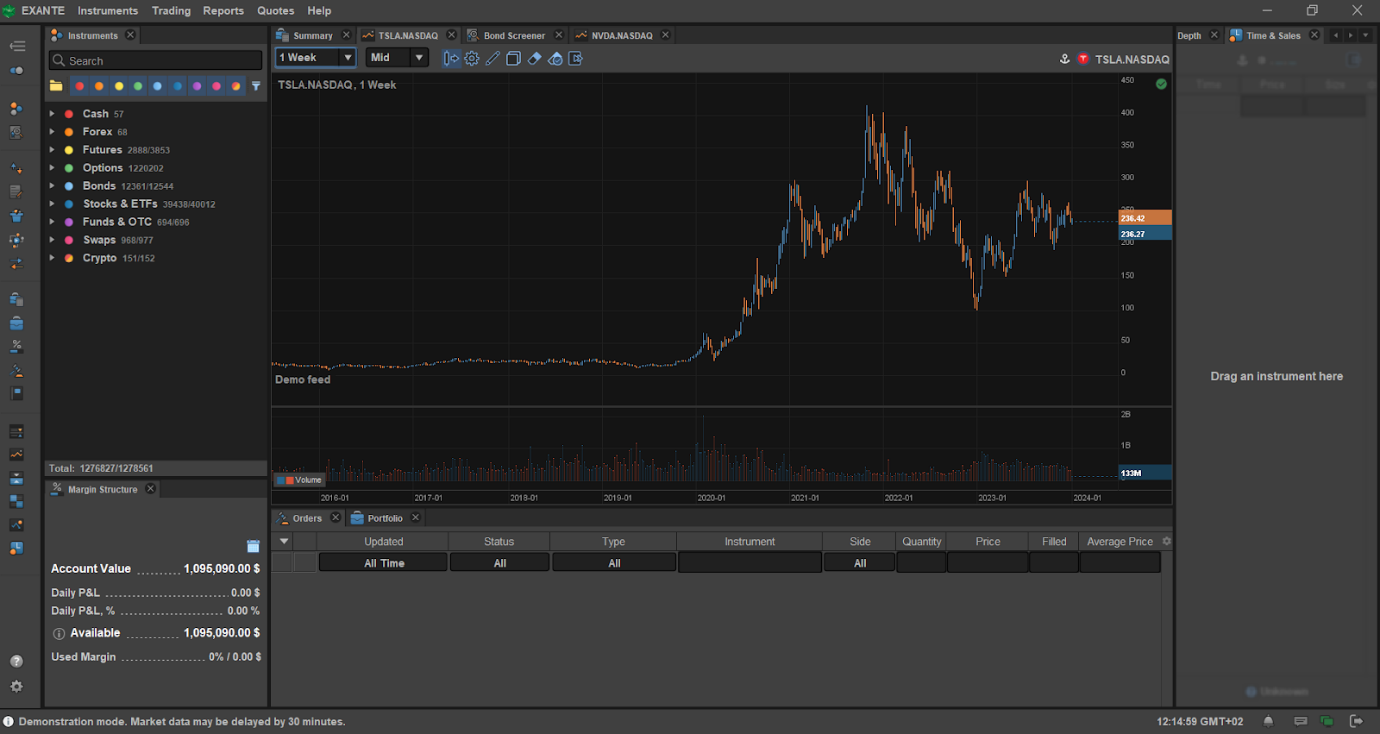Viewport: 1380px width, 734px height.
Task: Collapse the left sidebar with the arrow-lines icon
Action: click(17, 46)
